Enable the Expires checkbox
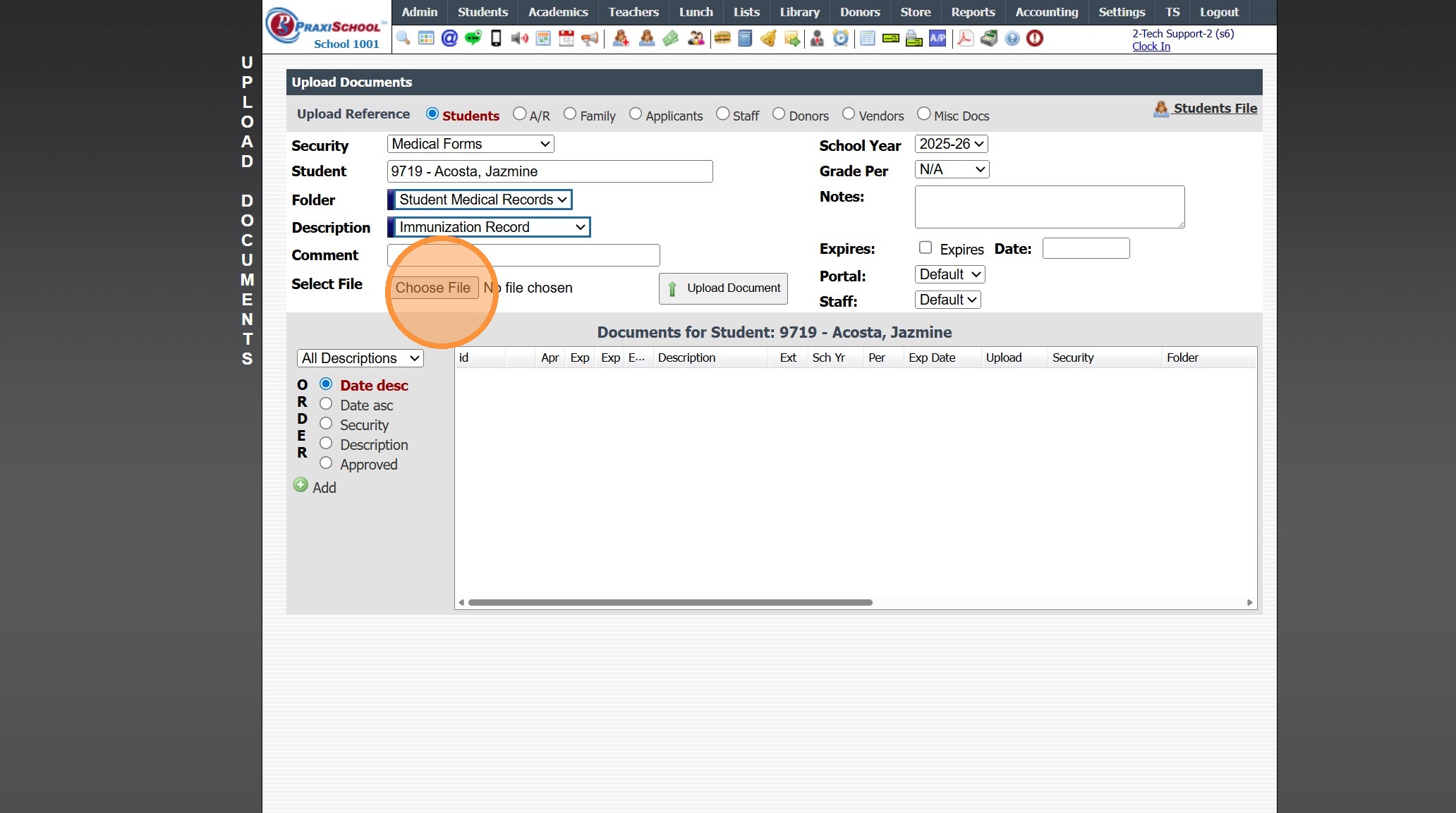This screenshot has height=813, width=1456. click(x=926, y=247)
